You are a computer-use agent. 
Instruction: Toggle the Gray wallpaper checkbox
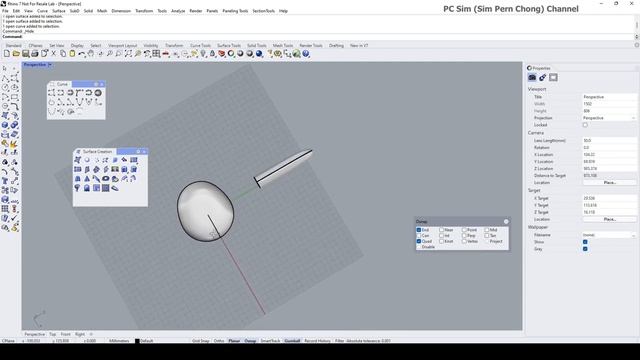[585, 249]
